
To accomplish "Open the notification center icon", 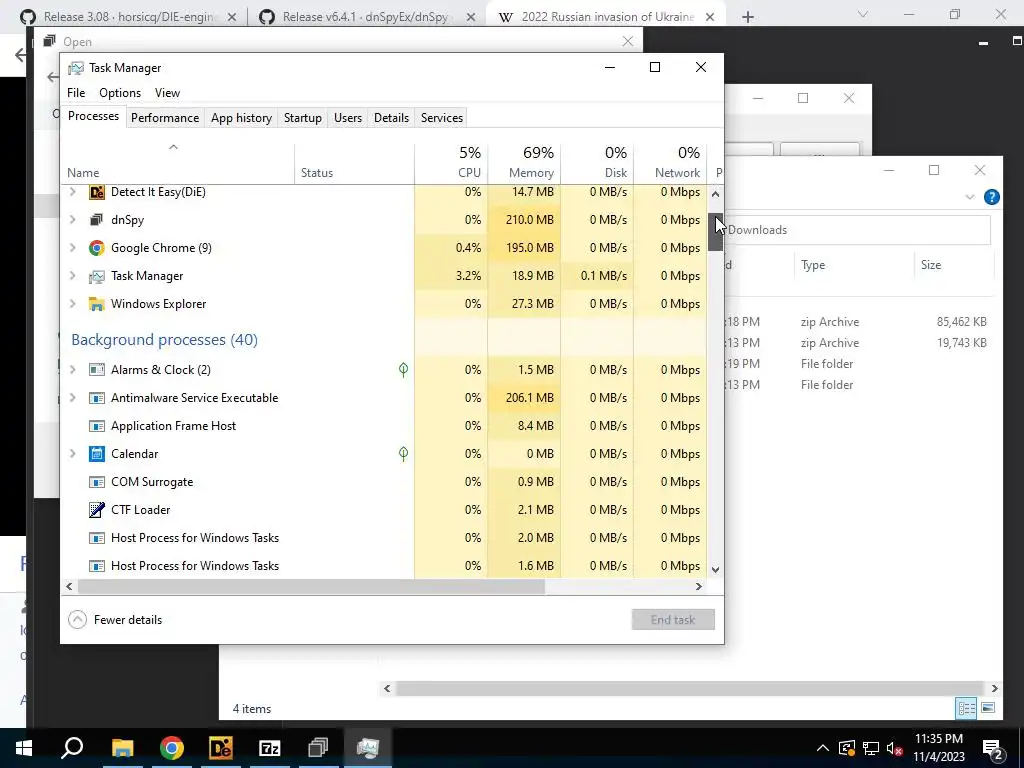I will pyautogui.click(x=993, y=748).
